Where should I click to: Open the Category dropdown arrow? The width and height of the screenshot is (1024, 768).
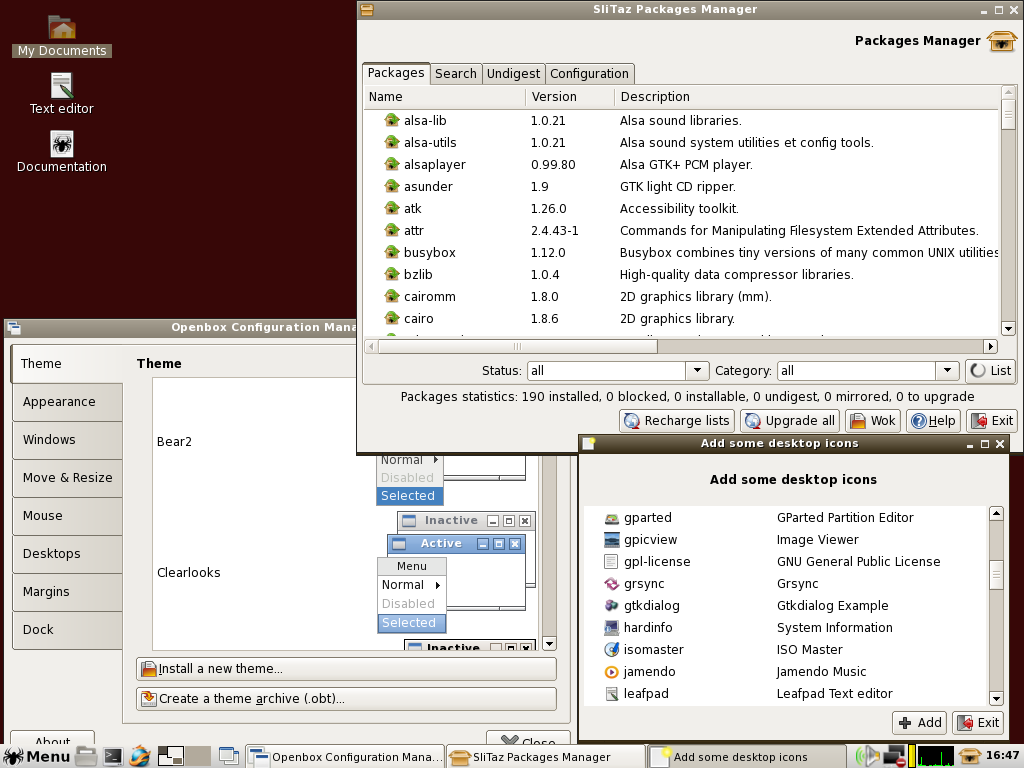tap(947, 370)
